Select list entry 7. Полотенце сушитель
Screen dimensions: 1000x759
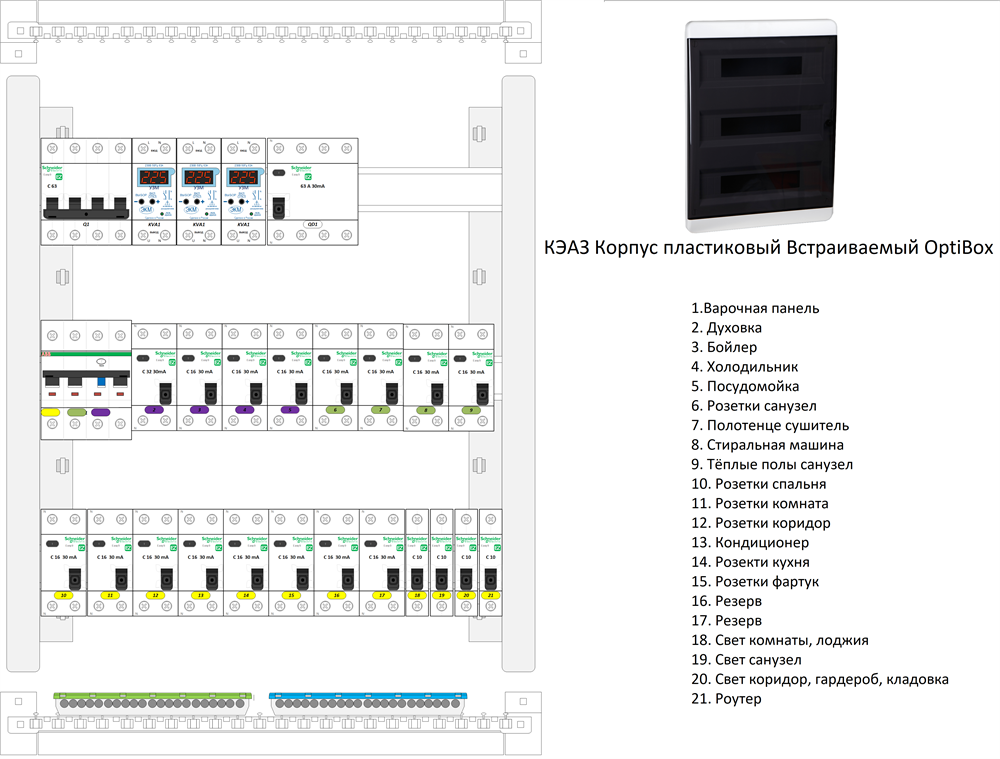click(x=770, y=425)
